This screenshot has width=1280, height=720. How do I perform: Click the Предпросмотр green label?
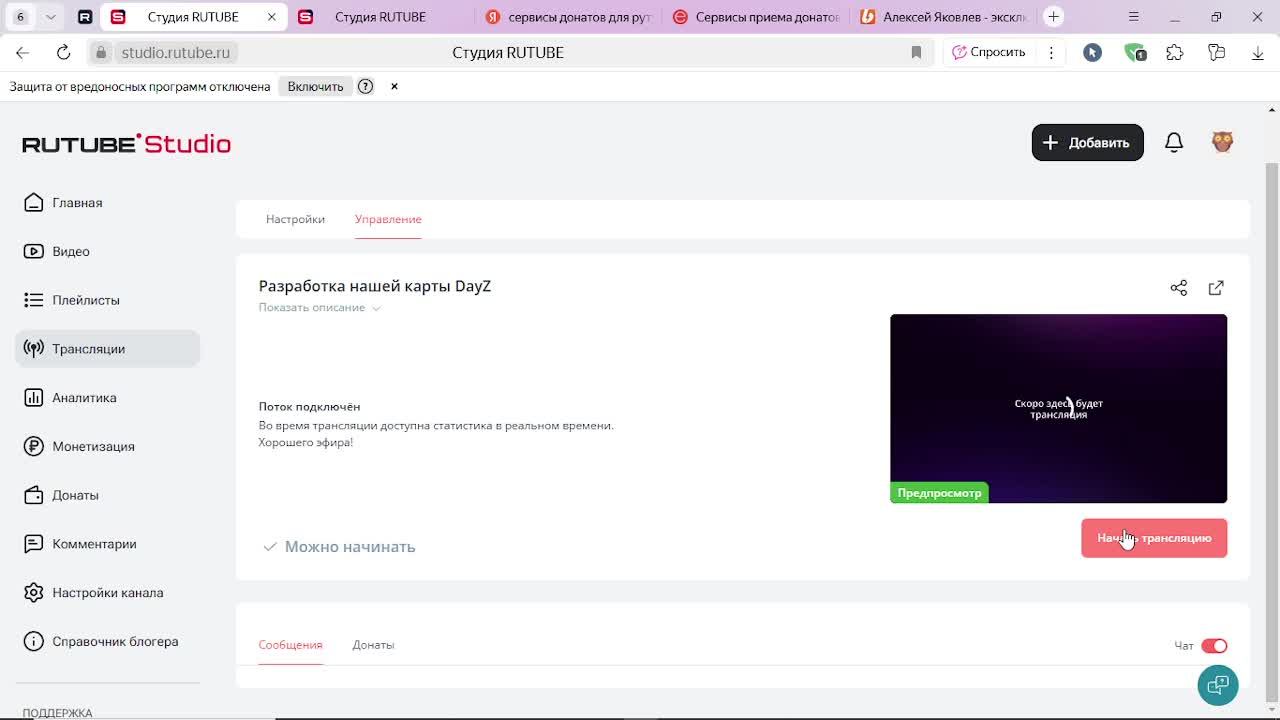point(939,493)
